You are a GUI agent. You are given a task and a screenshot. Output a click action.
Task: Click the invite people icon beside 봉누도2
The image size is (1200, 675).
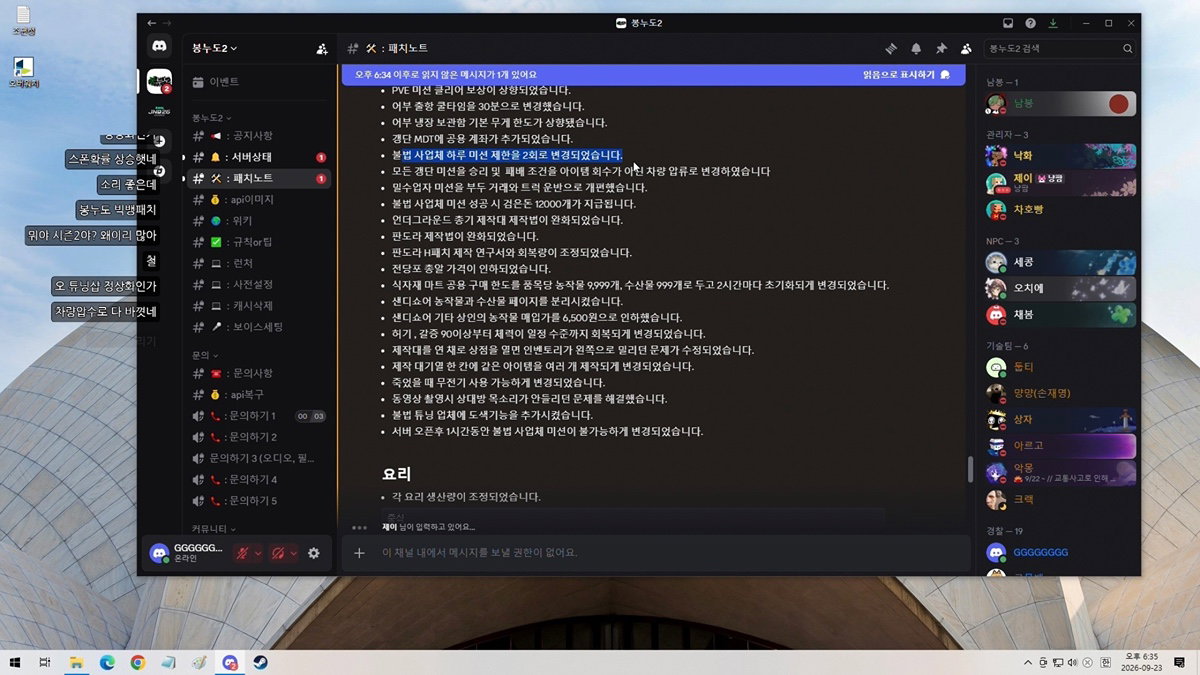[321, 48]
